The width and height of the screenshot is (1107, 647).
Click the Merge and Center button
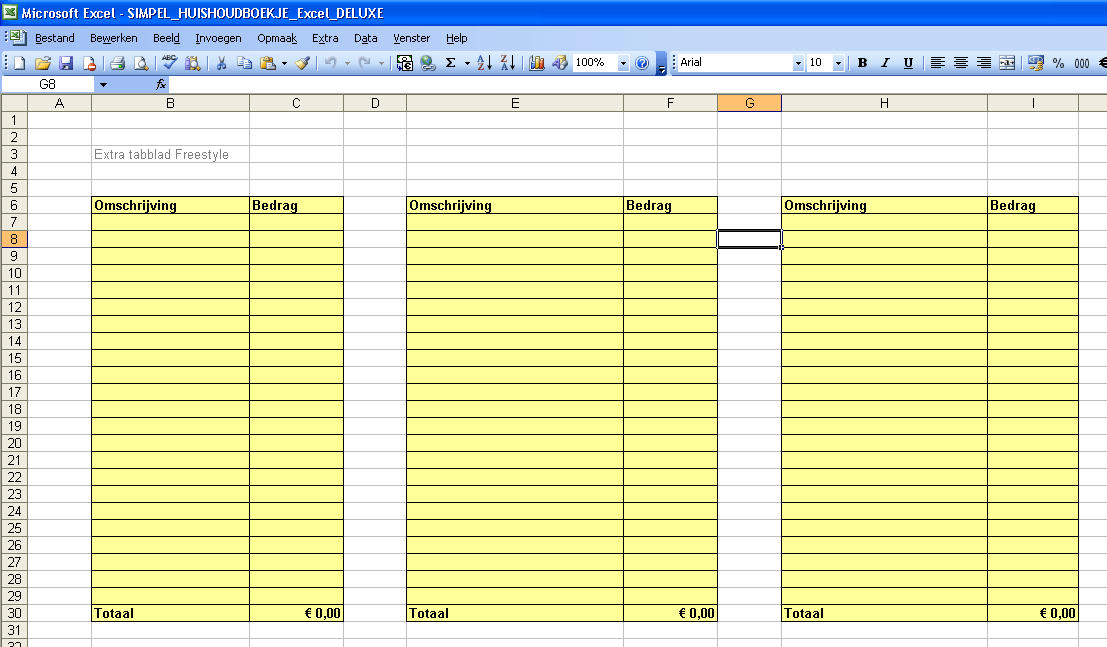[x=1007, y=63]
